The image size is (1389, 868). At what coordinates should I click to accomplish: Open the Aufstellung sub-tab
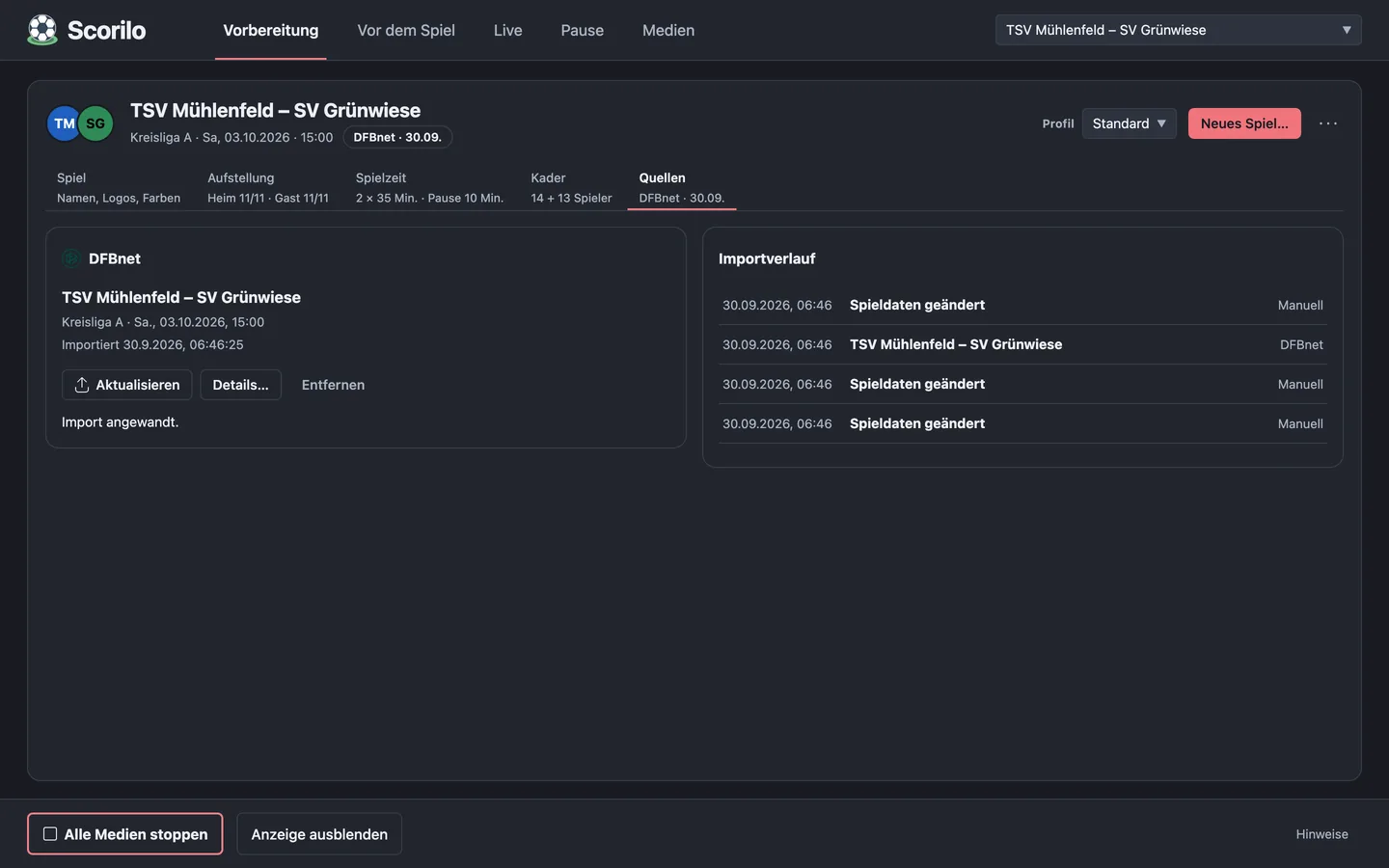click(268, 188)
